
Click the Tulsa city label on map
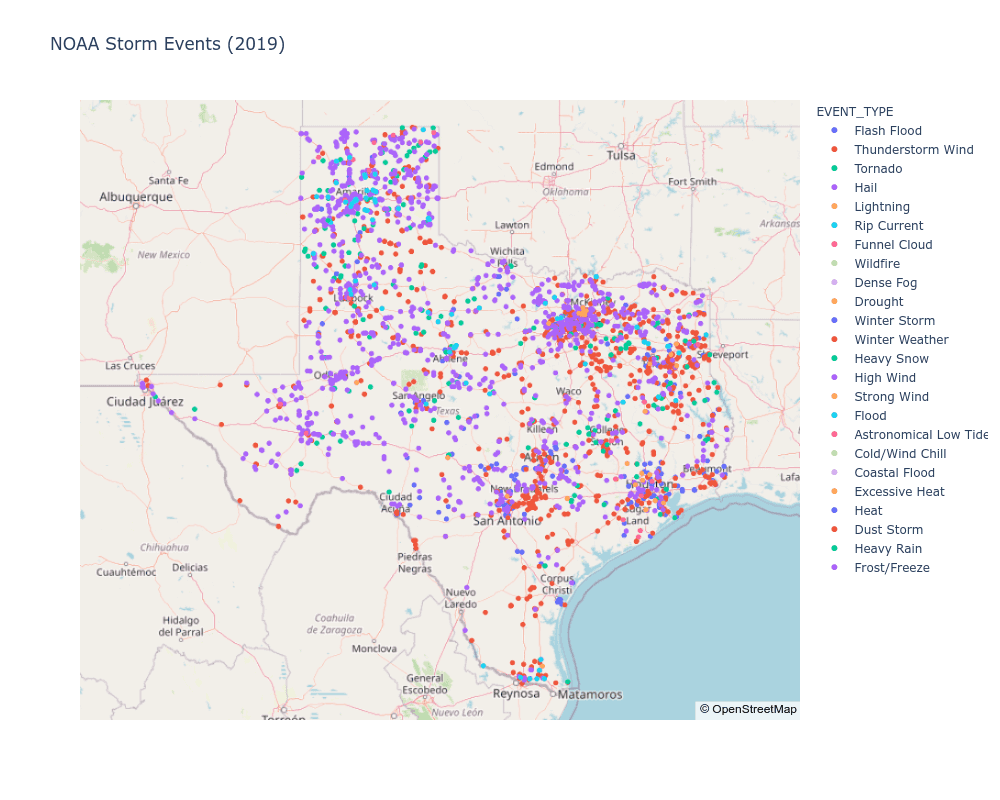point(620,155)
